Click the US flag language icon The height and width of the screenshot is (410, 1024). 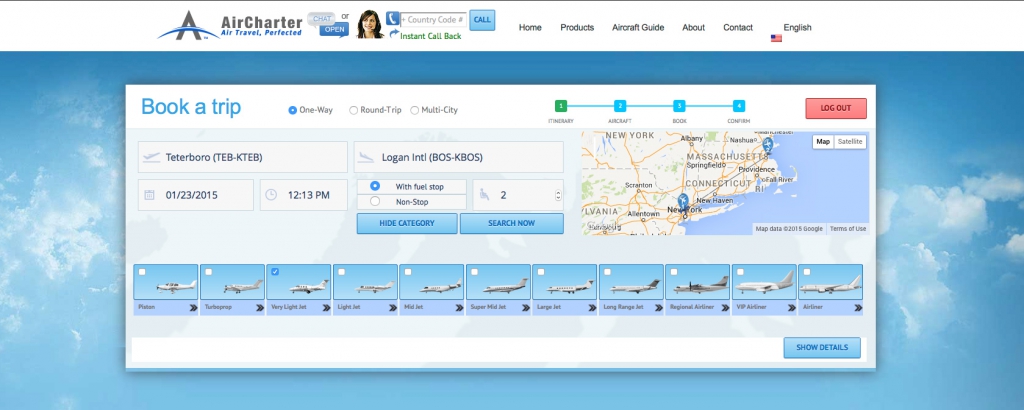point(776,39)
